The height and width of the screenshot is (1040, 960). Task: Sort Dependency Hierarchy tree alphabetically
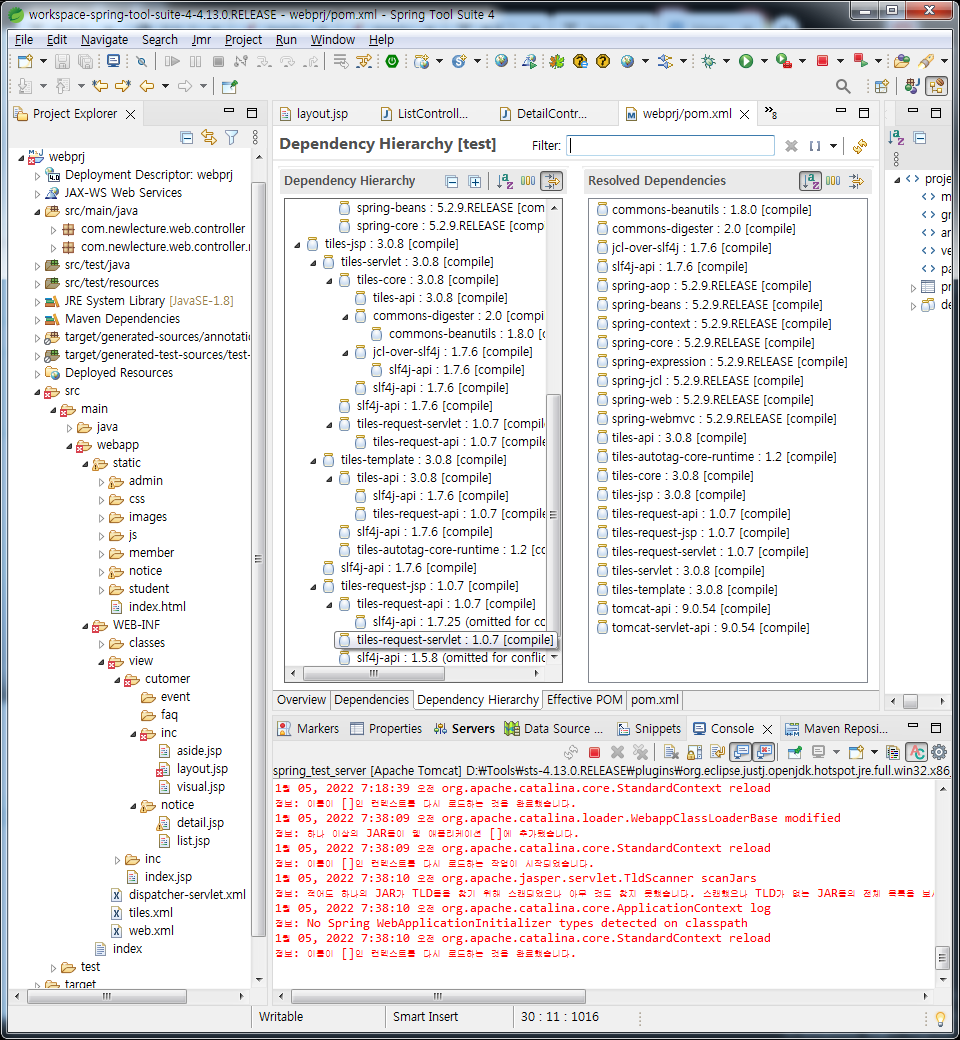(x=505, y=181)
